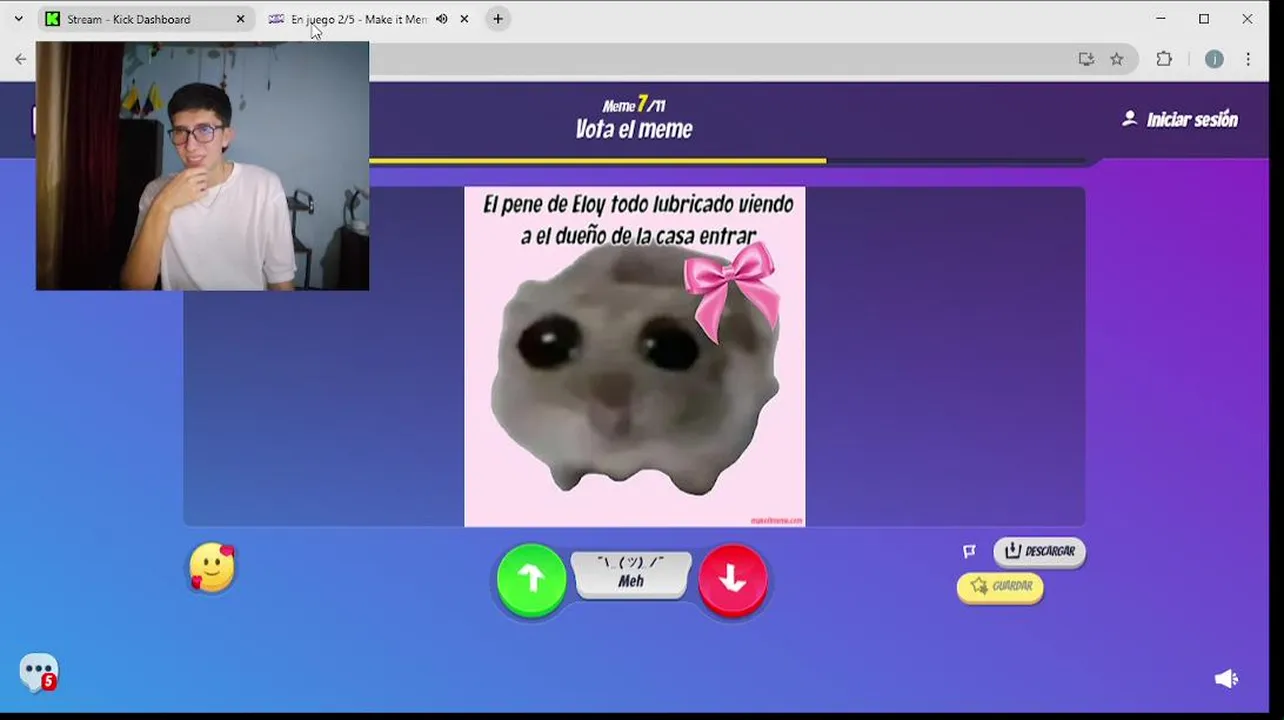Click the 'Vota el meme' heading
Image resolution: width=1284 pixels, height=720 pixels.
[634, 129]
